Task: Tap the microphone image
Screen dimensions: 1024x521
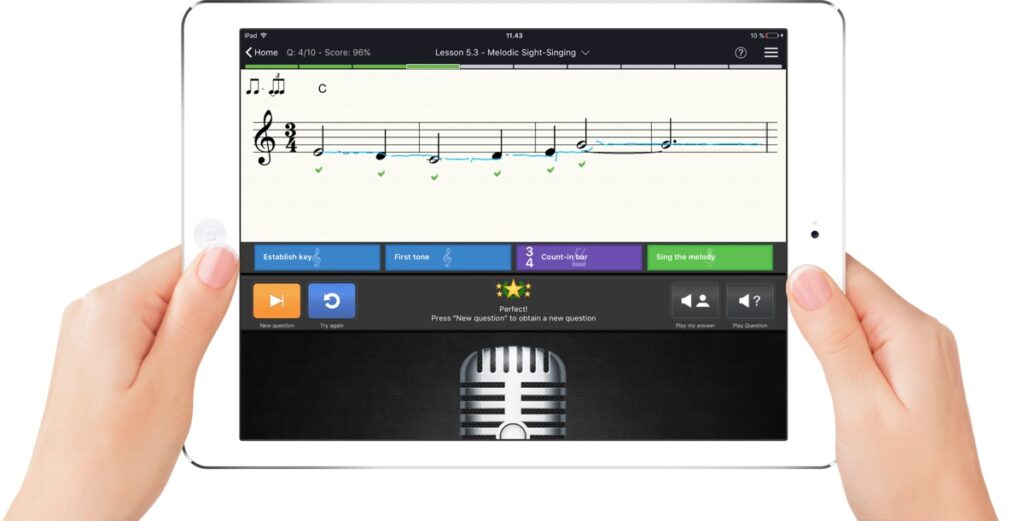Action: [512, 392]
